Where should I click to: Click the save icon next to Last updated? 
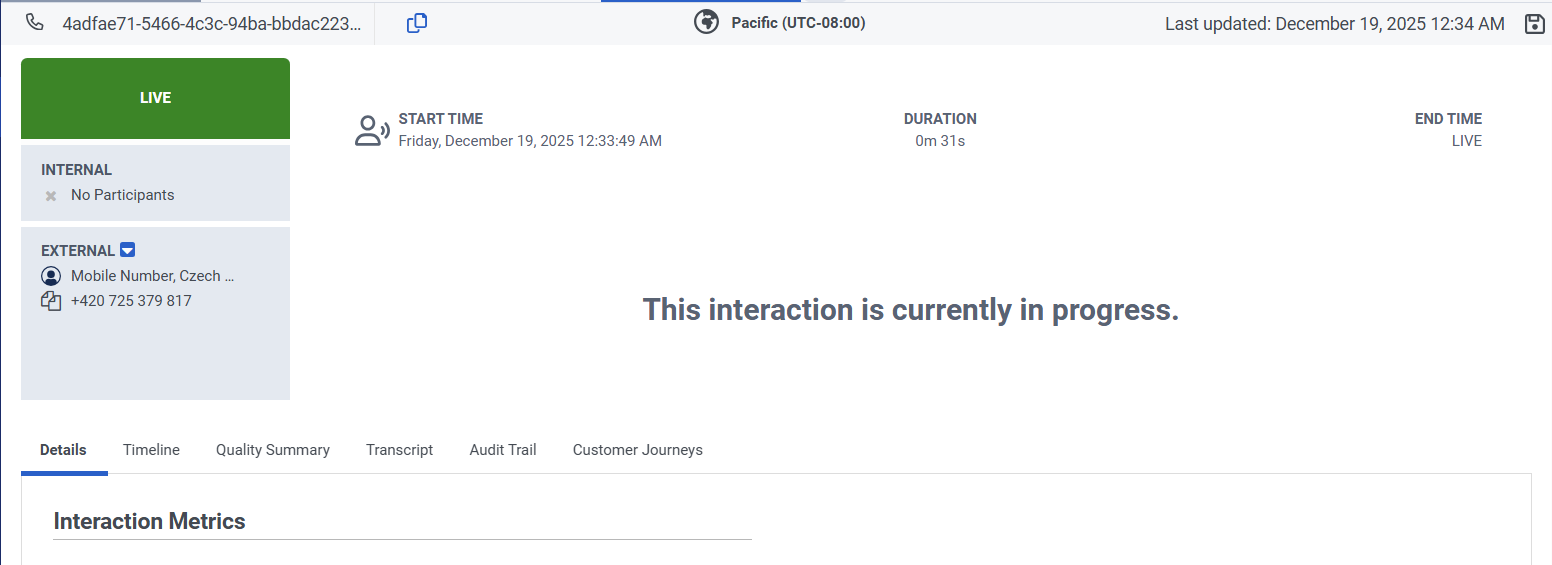click(x=1534, y=24)
